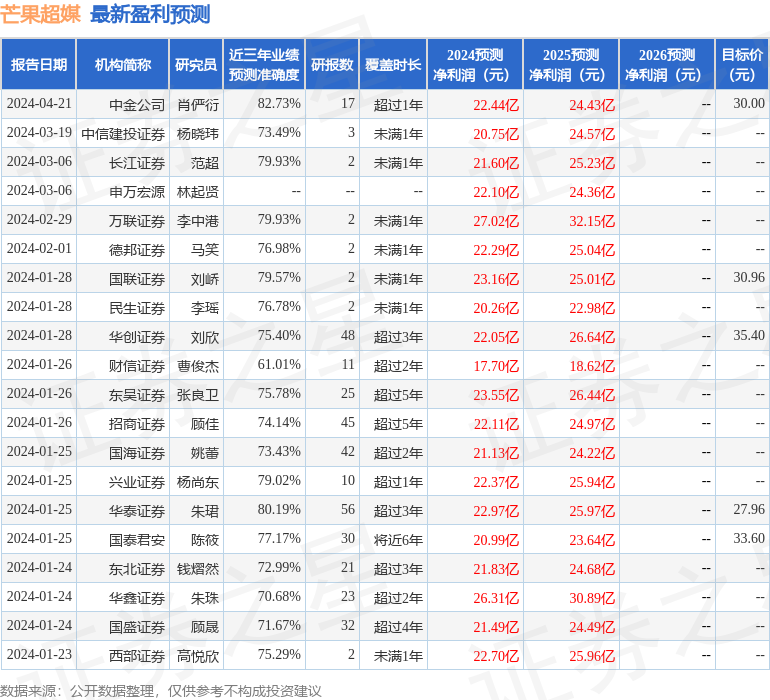The width and height of the screenshot is (770, 700).
Task: Click the 35.40 target price for 华创证券
Action: click(x=748, y=336)
